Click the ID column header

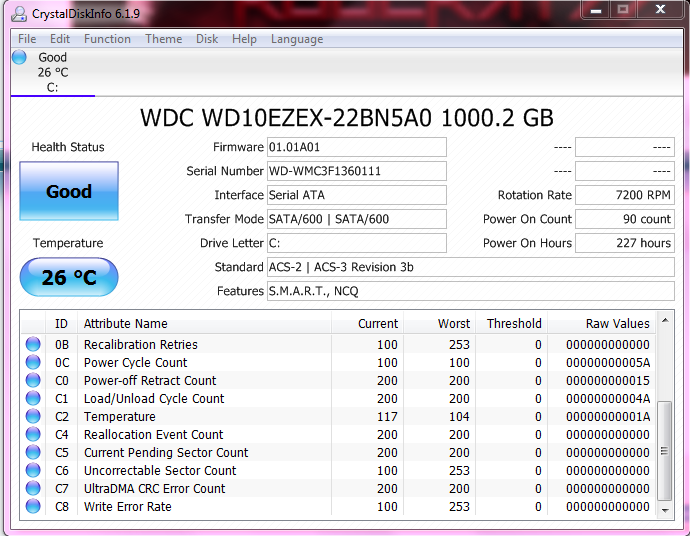coord(61,323)
